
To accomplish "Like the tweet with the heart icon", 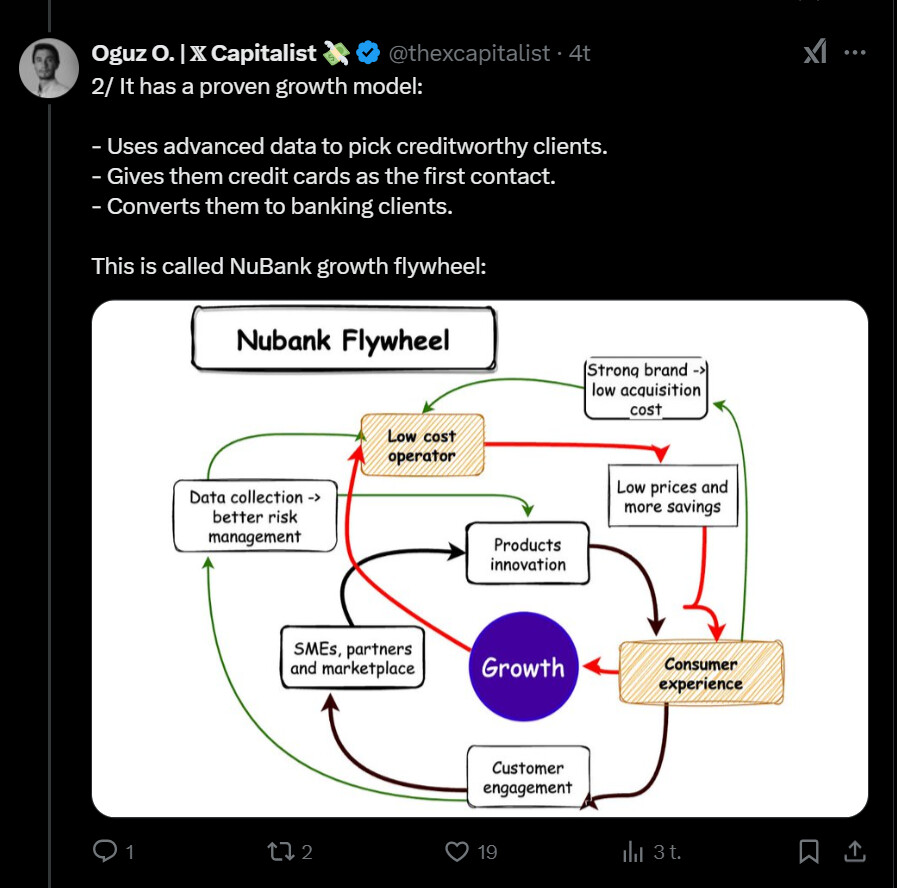I will point(457,851).
